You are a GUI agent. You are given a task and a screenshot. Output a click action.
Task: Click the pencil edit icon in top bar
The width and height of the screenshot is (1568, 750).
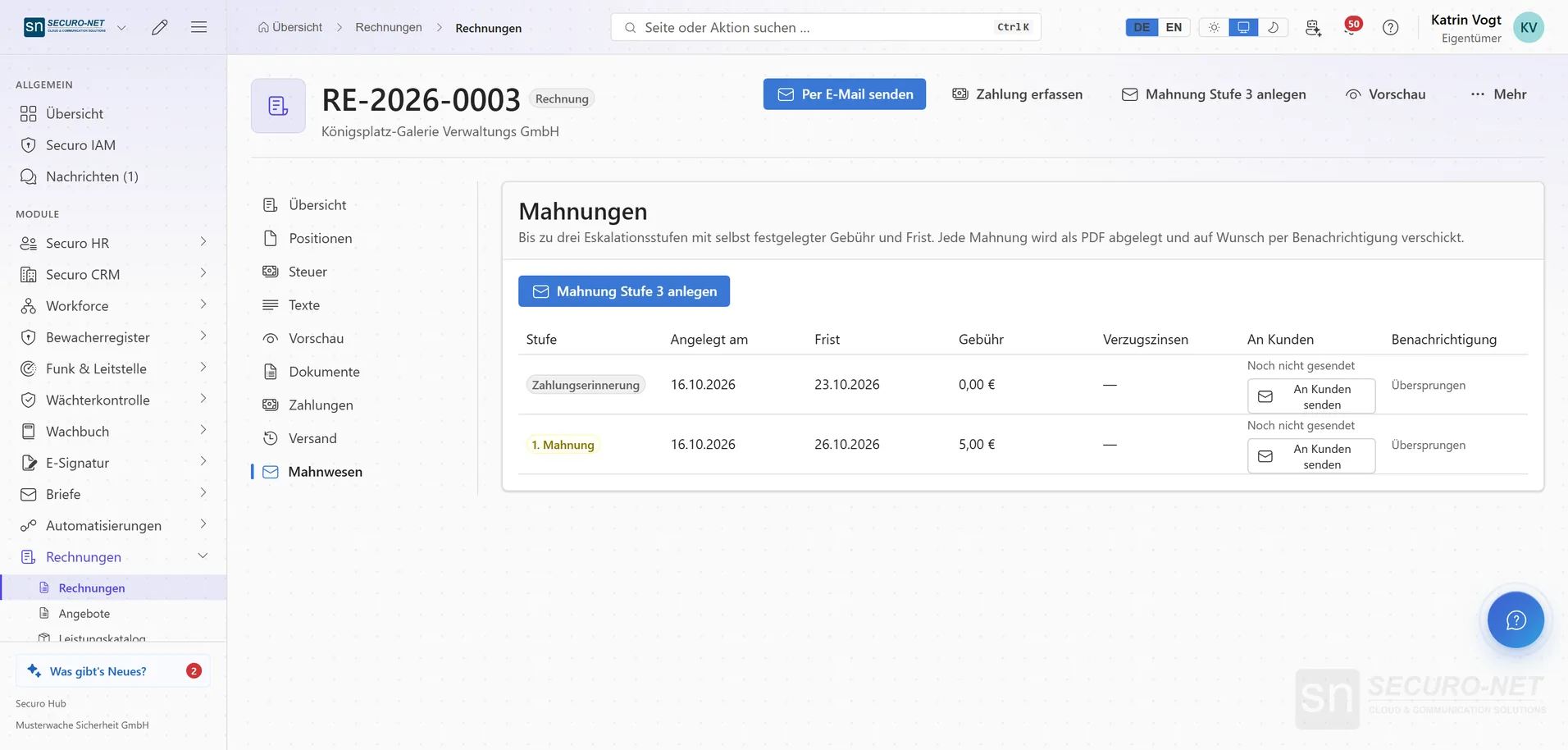(160, 27)
